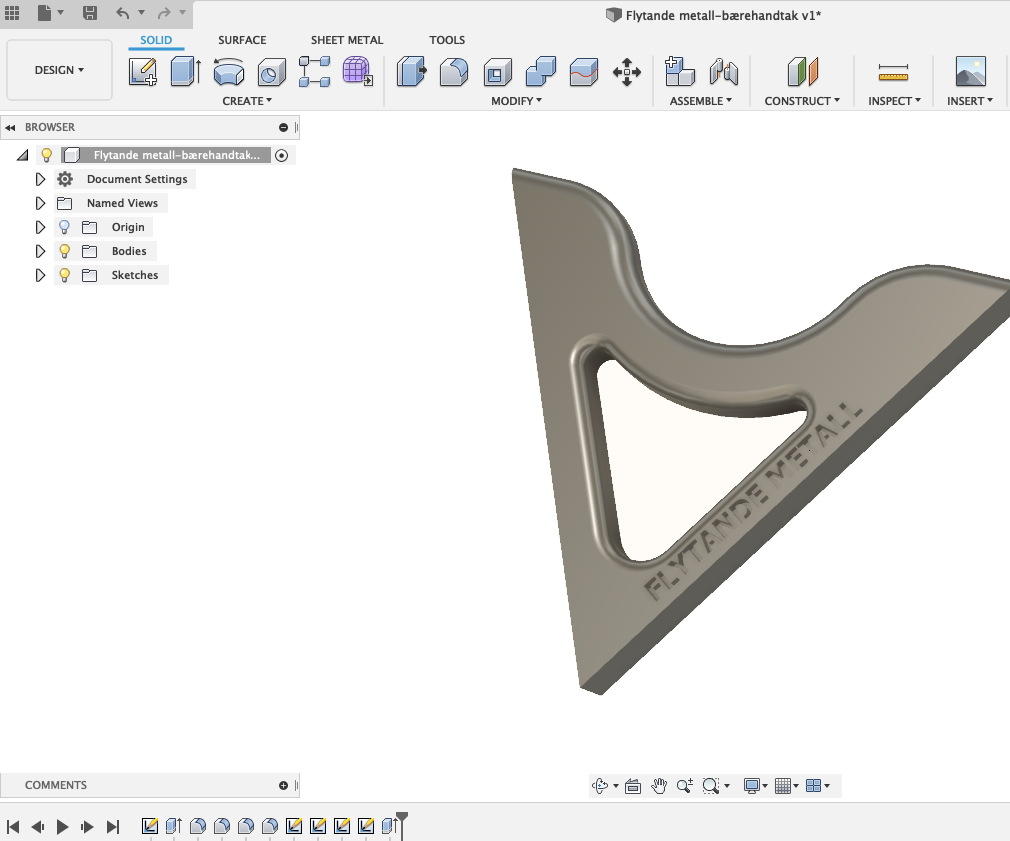
Task: Toggle visibility lightbulb of root component
Action: pyautogui.click(x=46, y=155)
